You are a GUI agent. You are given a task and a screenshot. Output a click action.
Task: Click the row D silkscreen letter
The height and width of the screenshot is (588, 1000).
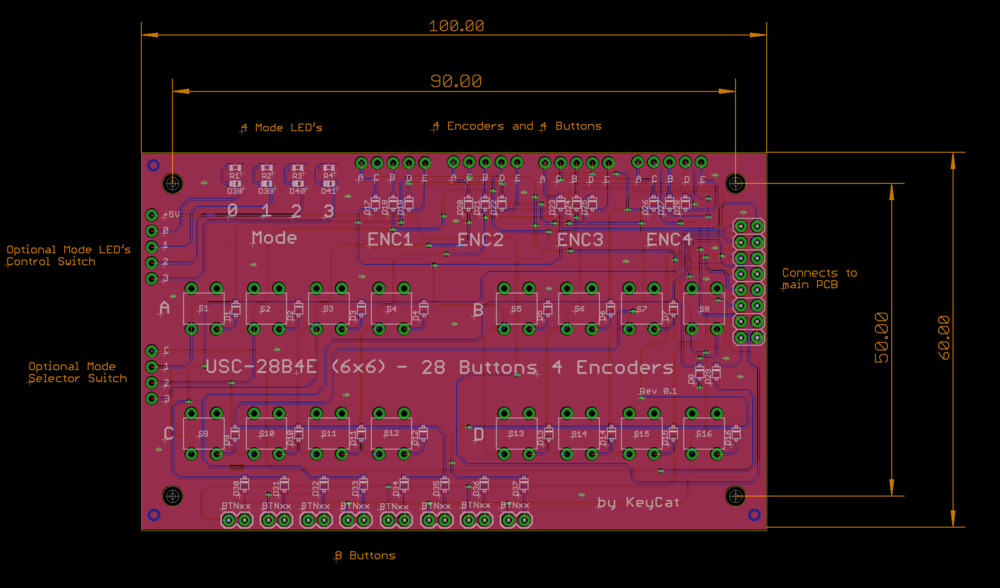pyautogui.click(x=478, y=436)
